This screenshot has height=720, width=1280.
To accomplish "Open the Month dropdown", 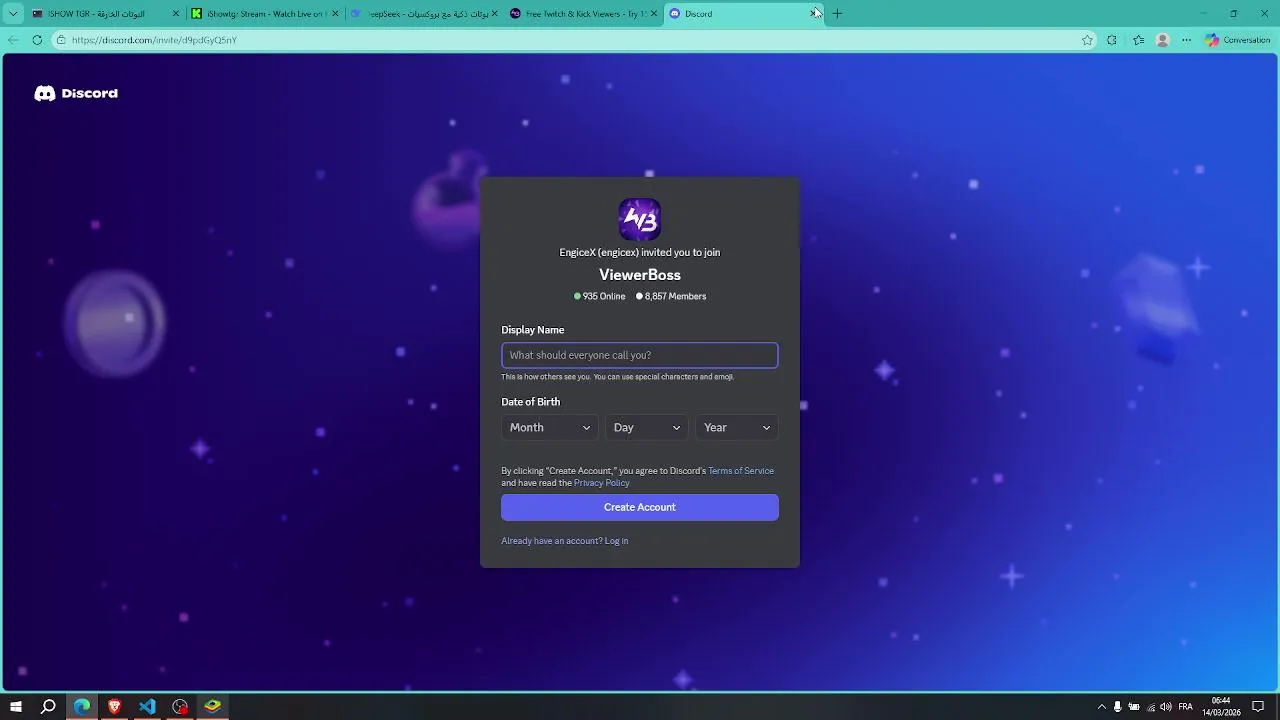I will pyautogui.click(x=550, y=428).
